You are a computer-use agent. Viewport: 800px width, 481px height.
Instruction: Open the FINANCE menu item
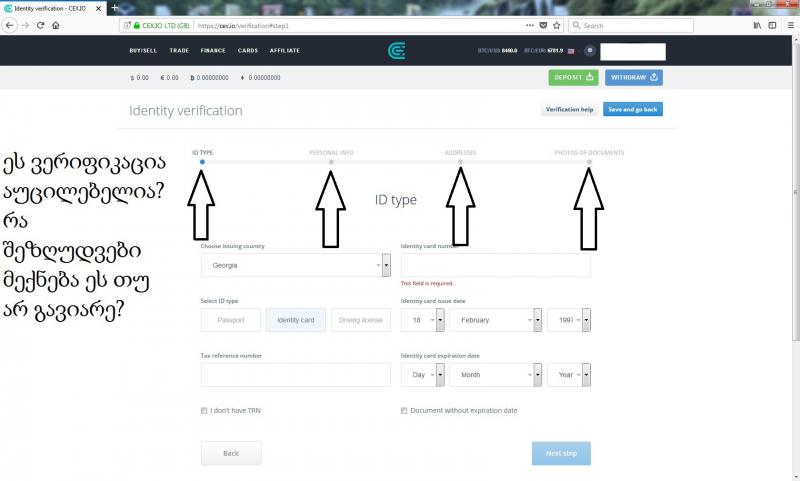point(212,50)
